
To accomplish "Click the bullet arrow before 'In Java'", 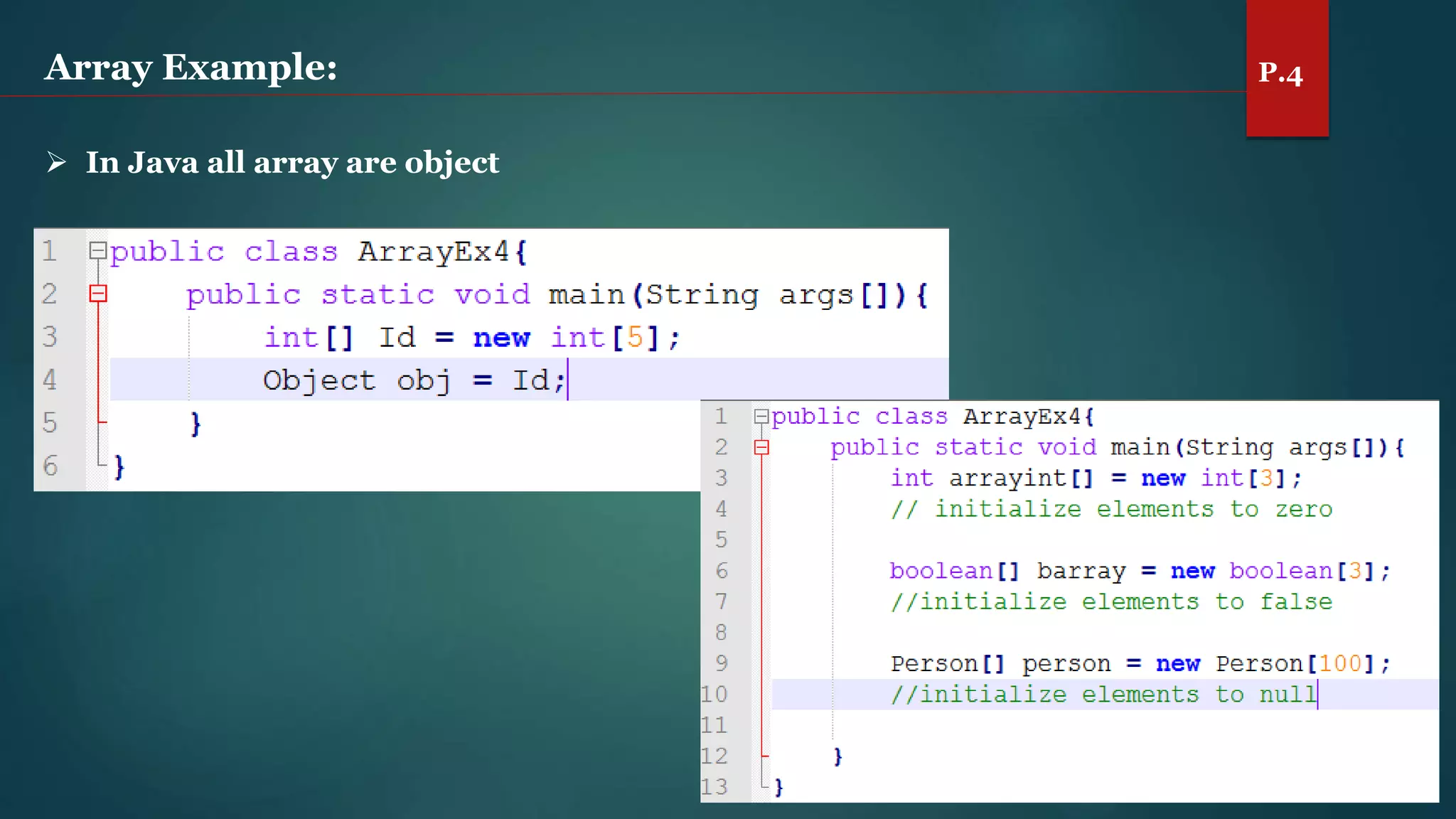I will pos(57,163).
